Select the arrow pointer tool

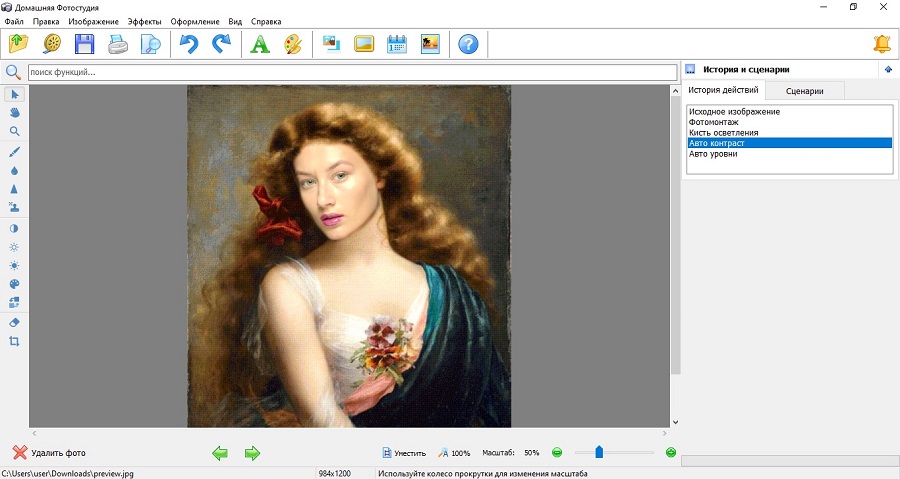tap(14, 94)
